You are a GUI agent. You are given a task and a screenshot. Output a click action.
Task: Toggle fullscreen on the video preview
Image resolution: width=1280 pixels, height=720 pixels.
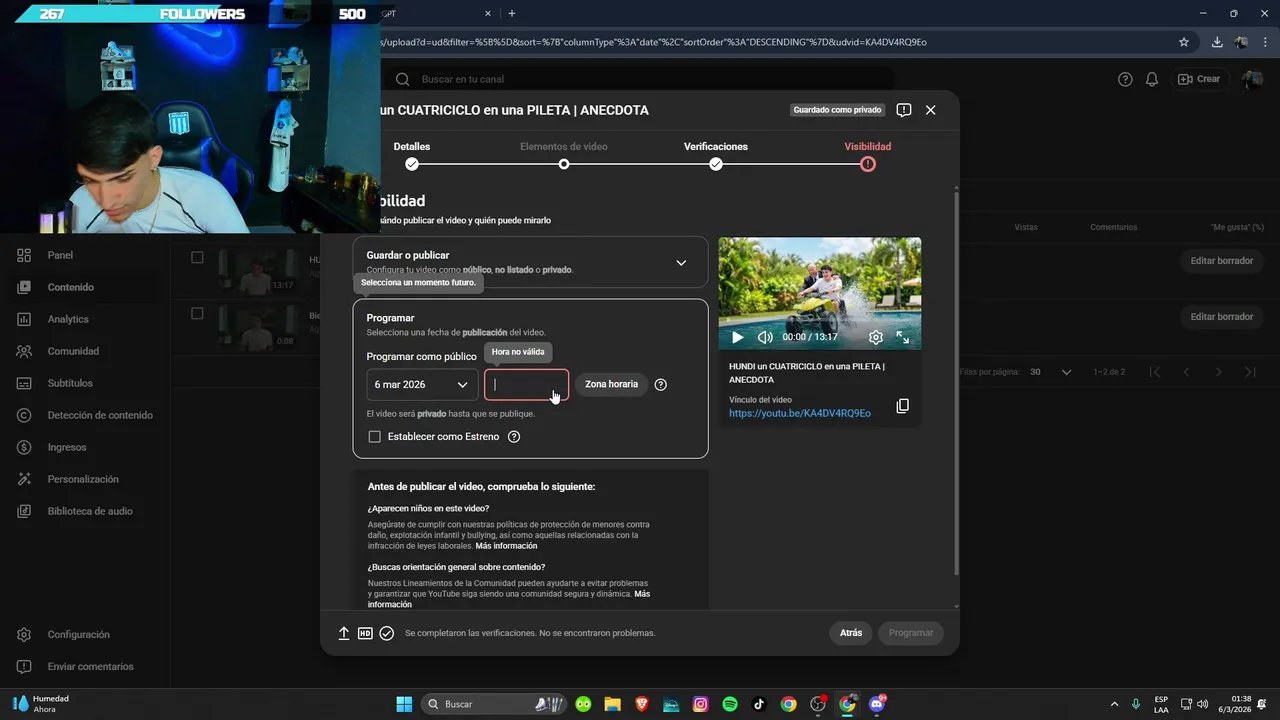[903, 338]
